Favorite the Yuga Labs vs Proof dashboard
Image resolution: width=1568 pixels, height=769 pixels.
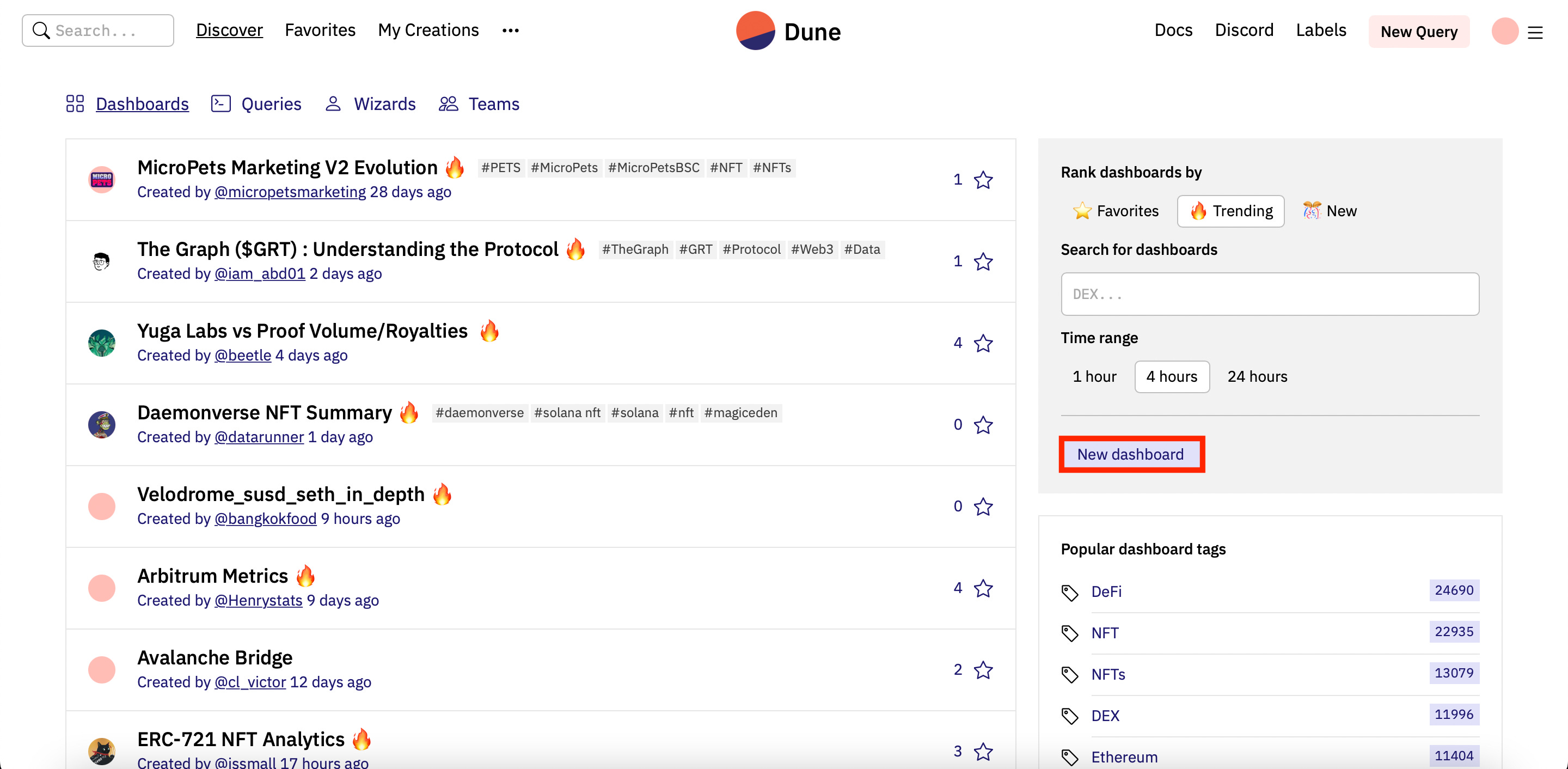pyautogui.click(x=983, y=344)
